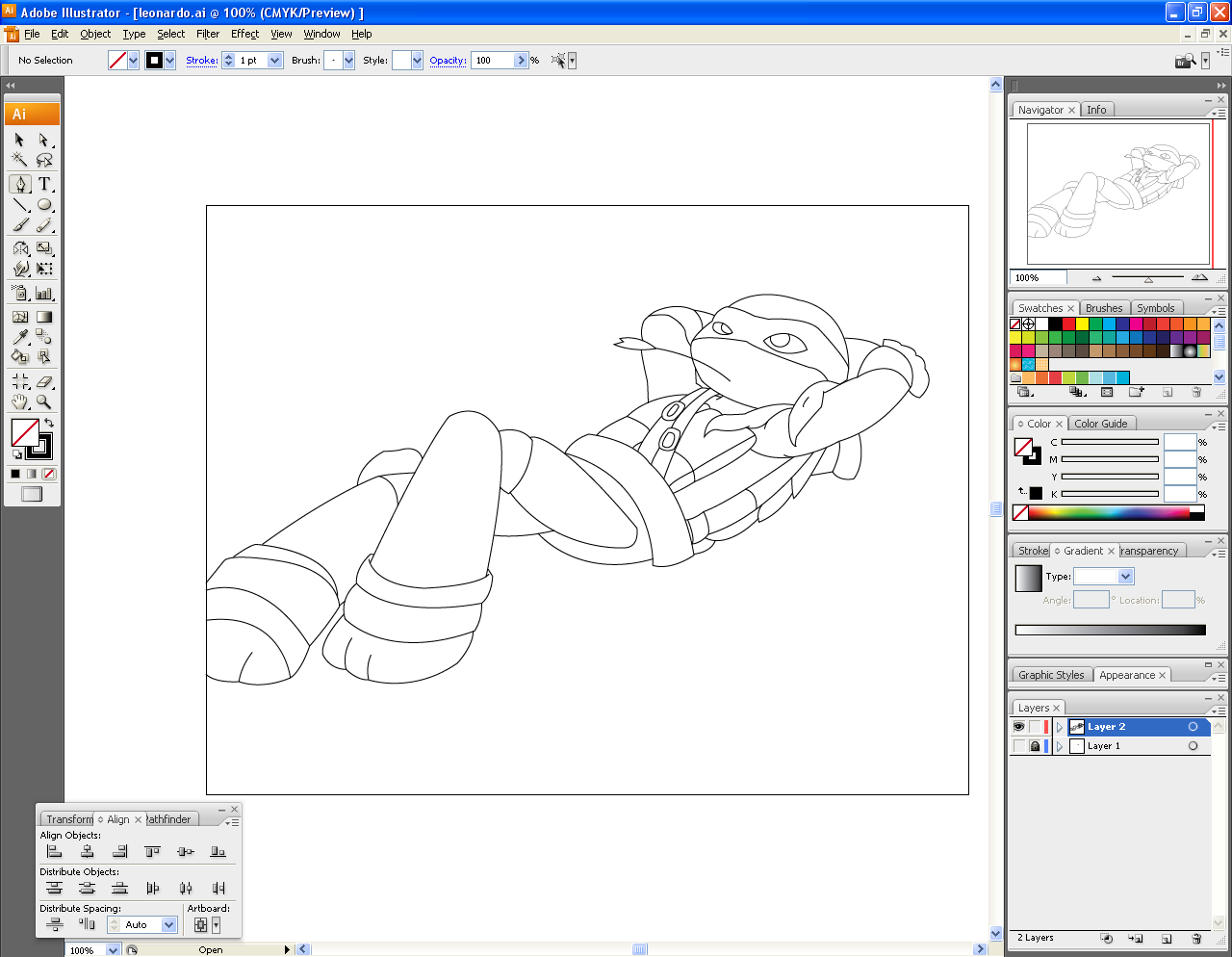Select the Direct Selection tool

[x=43, y=140]
